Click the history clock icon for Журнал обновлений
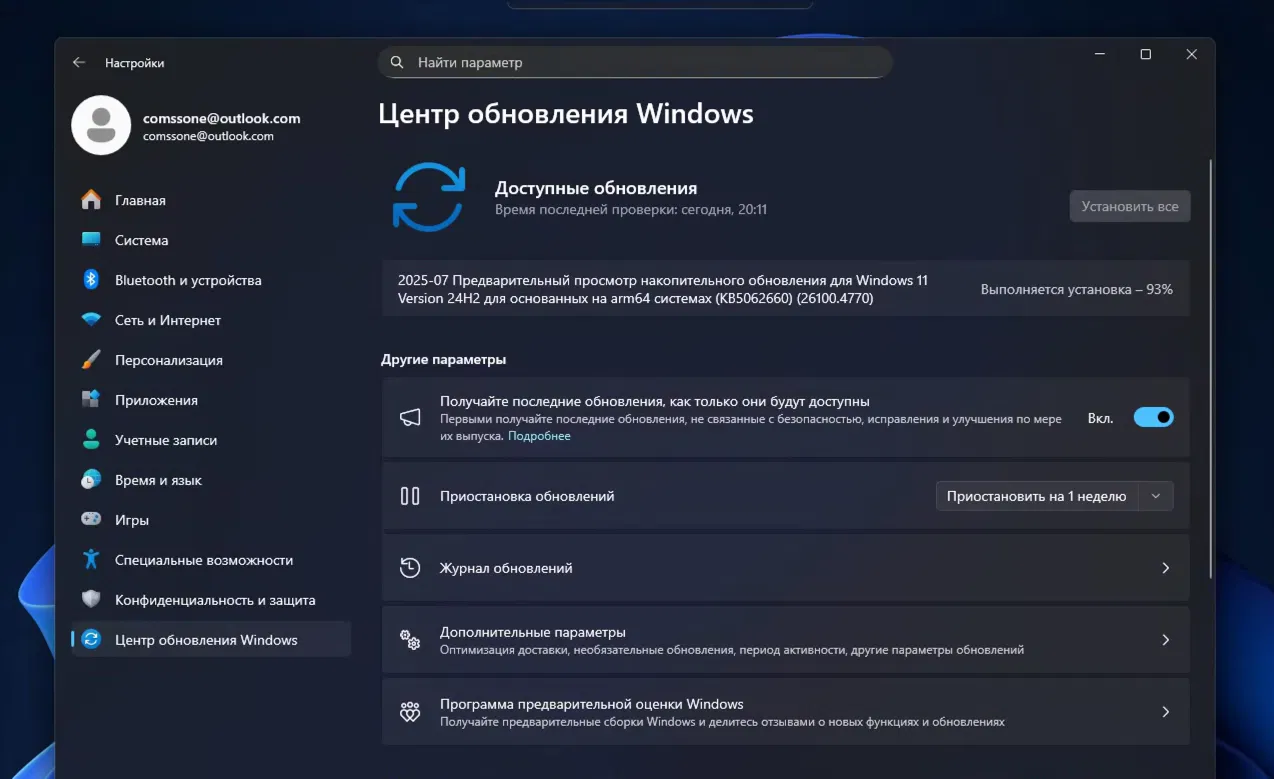This screenshot has width=1274, height=779. (x=410, y=568)
